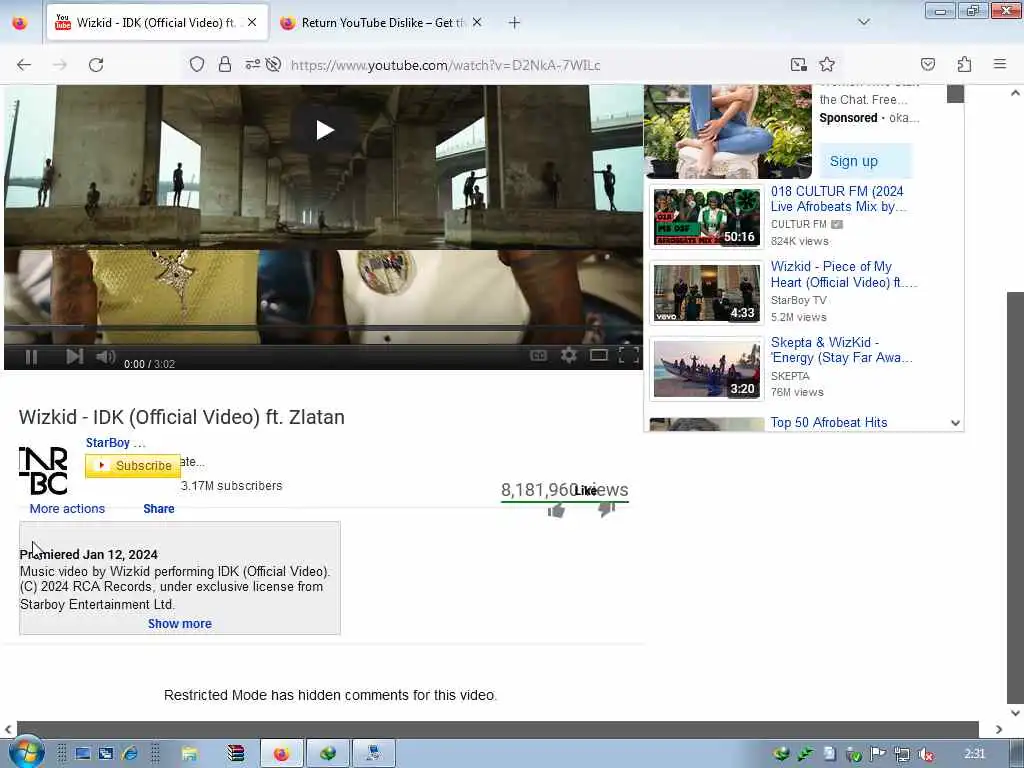The image size is (1024, 768).
Task: Focus the YouTube URL address field
Action: [x=445, y=65]
